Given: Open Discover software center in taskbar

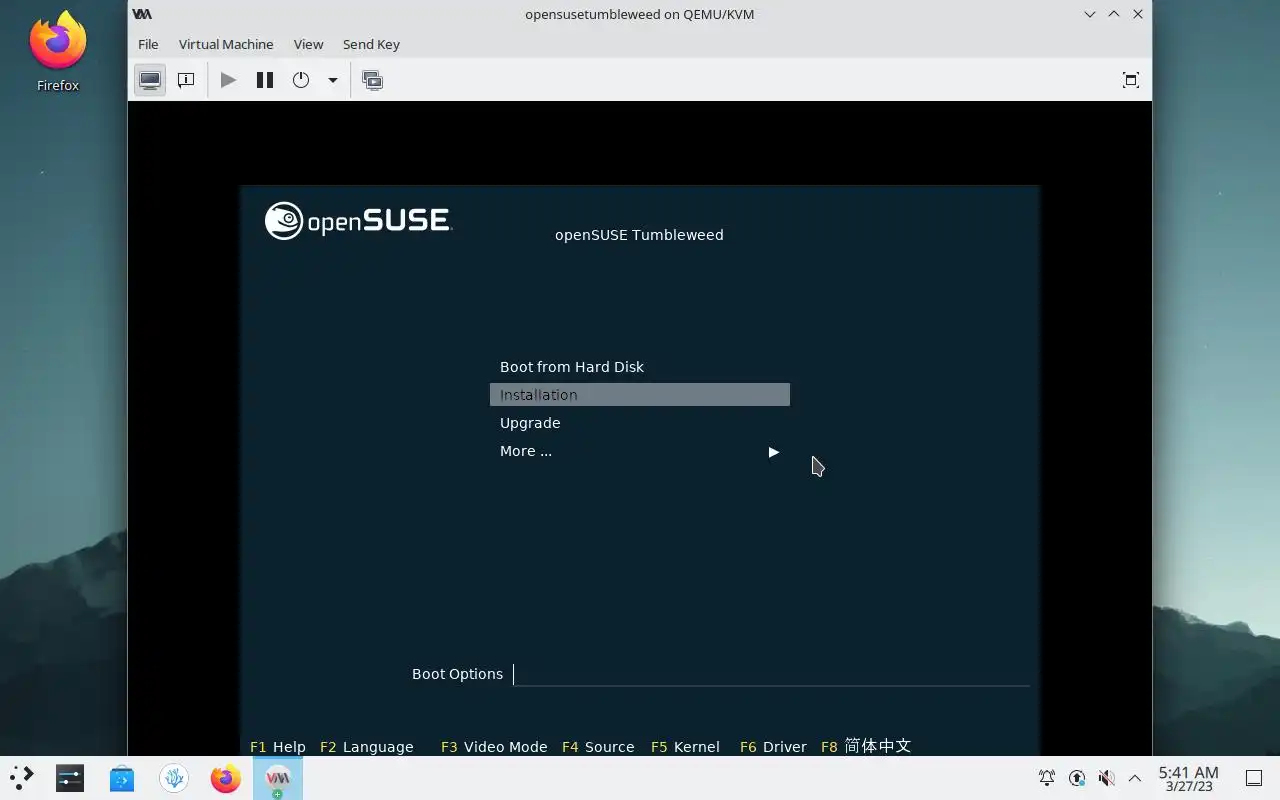Looking at the screenshot, I should (x=122, y=778).
